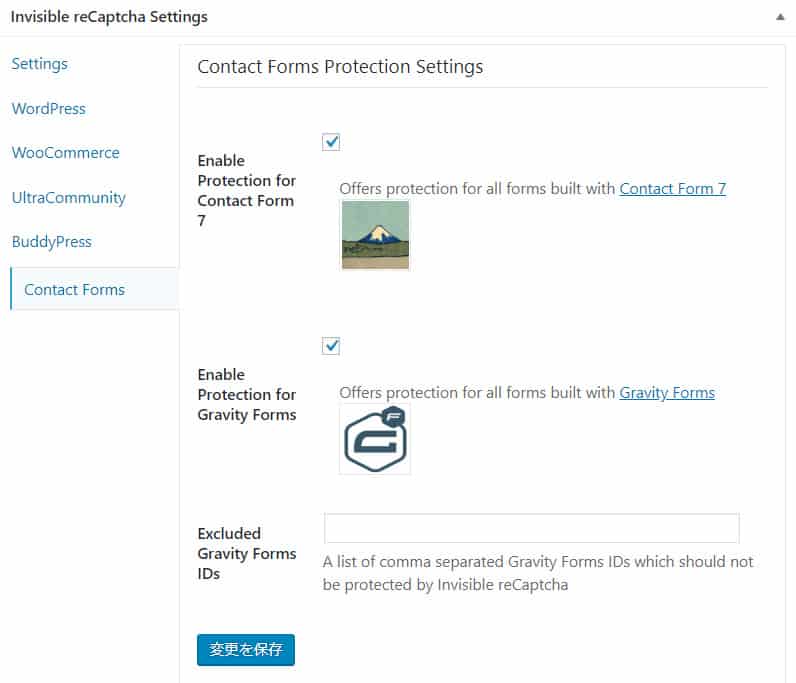
Task: Disable the Gravity Forms protection checkbox
Action: pos(332,346)
